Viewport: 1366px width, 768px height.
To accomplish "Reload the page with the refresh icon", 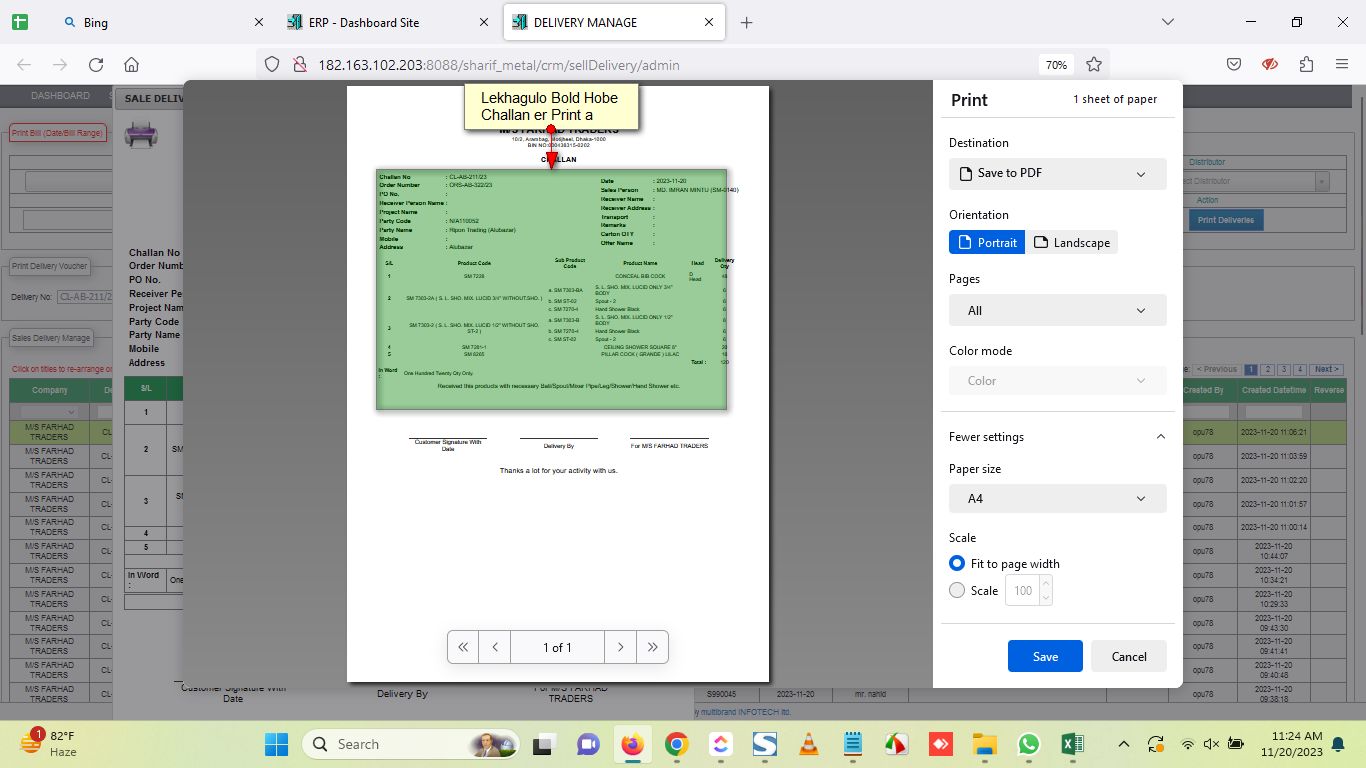I will (x=96, y=65).
